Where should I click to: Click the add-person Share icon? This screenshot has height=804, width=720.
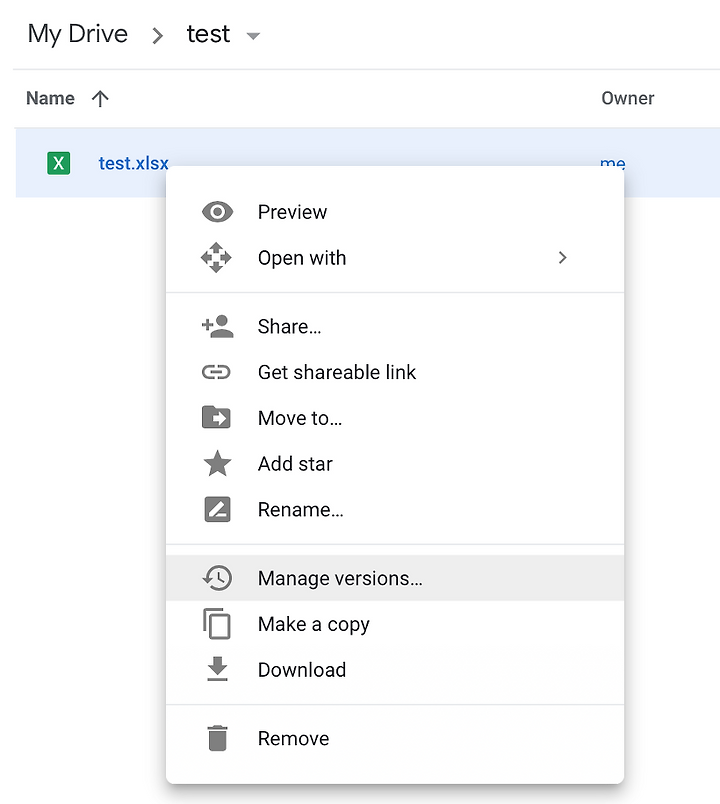coord(217,327)
